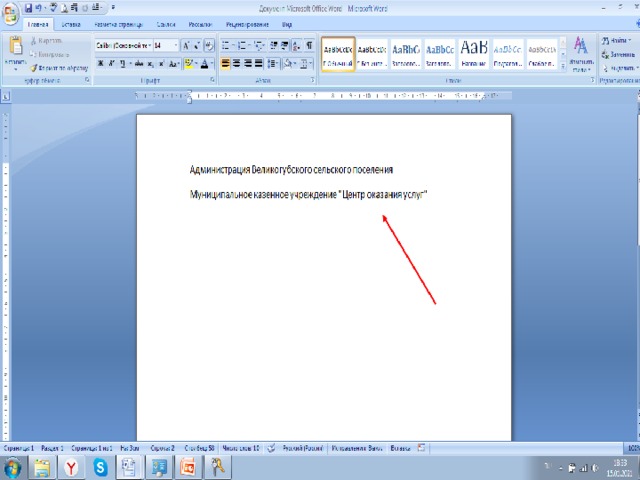
Task: Open the Вид ribbon tab
Action: [x=287, y=22]
